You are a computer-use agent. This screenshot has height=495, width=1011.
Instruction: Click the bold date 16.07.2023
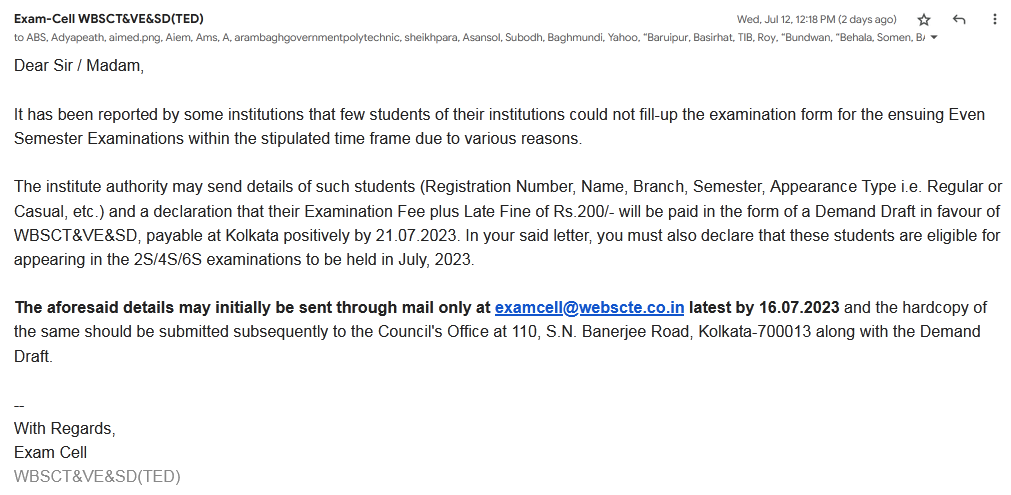pos(799,307)
